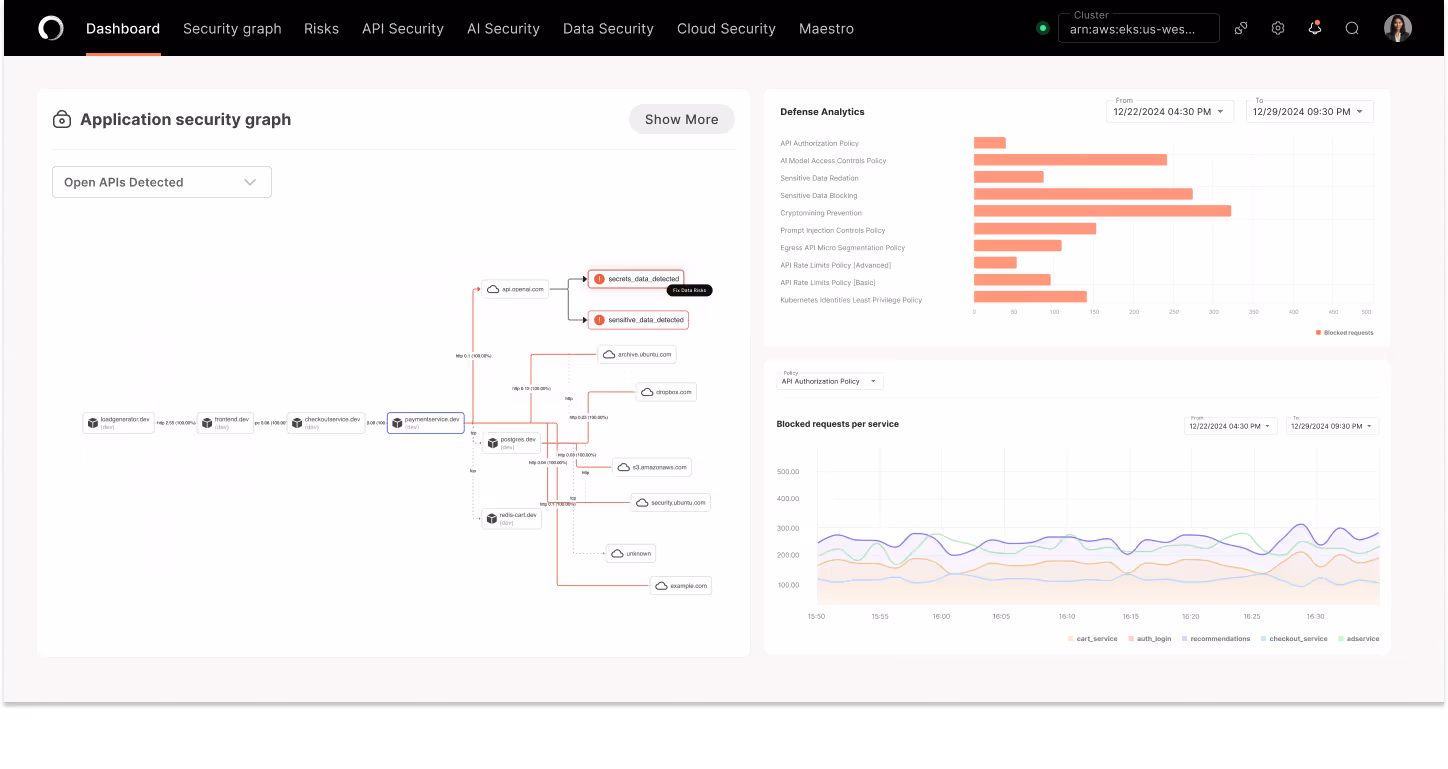This screenshot has width=1448, height=769.
Task: Open the Cloud Security tab
Action: [726, 29]
